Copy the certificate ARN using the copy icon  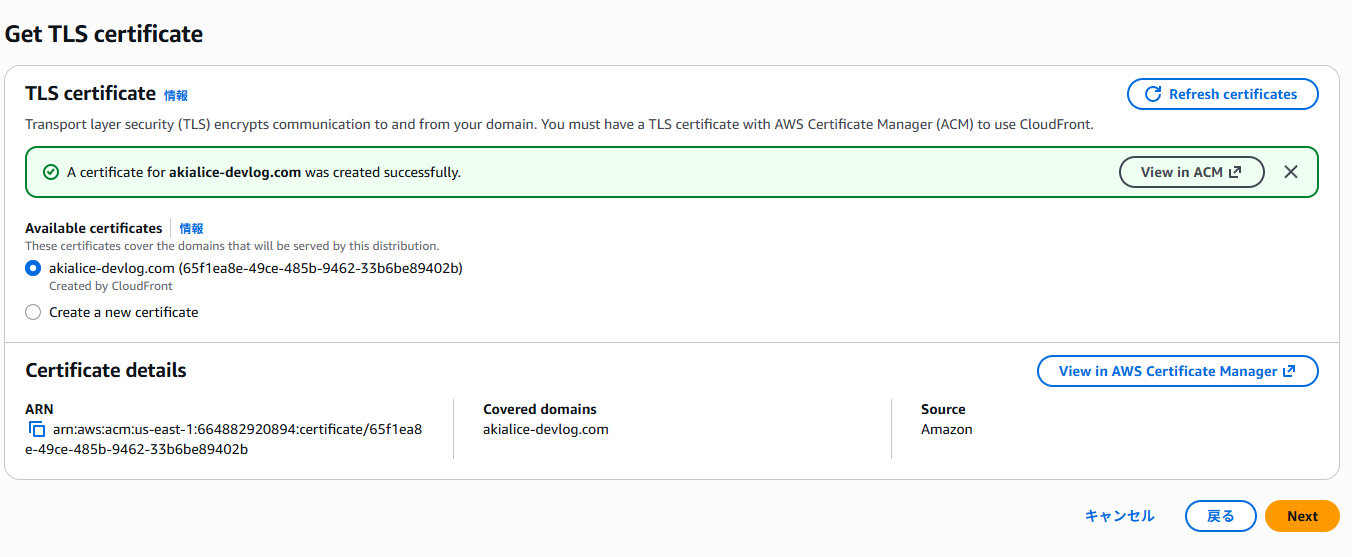tap(37, 429)
